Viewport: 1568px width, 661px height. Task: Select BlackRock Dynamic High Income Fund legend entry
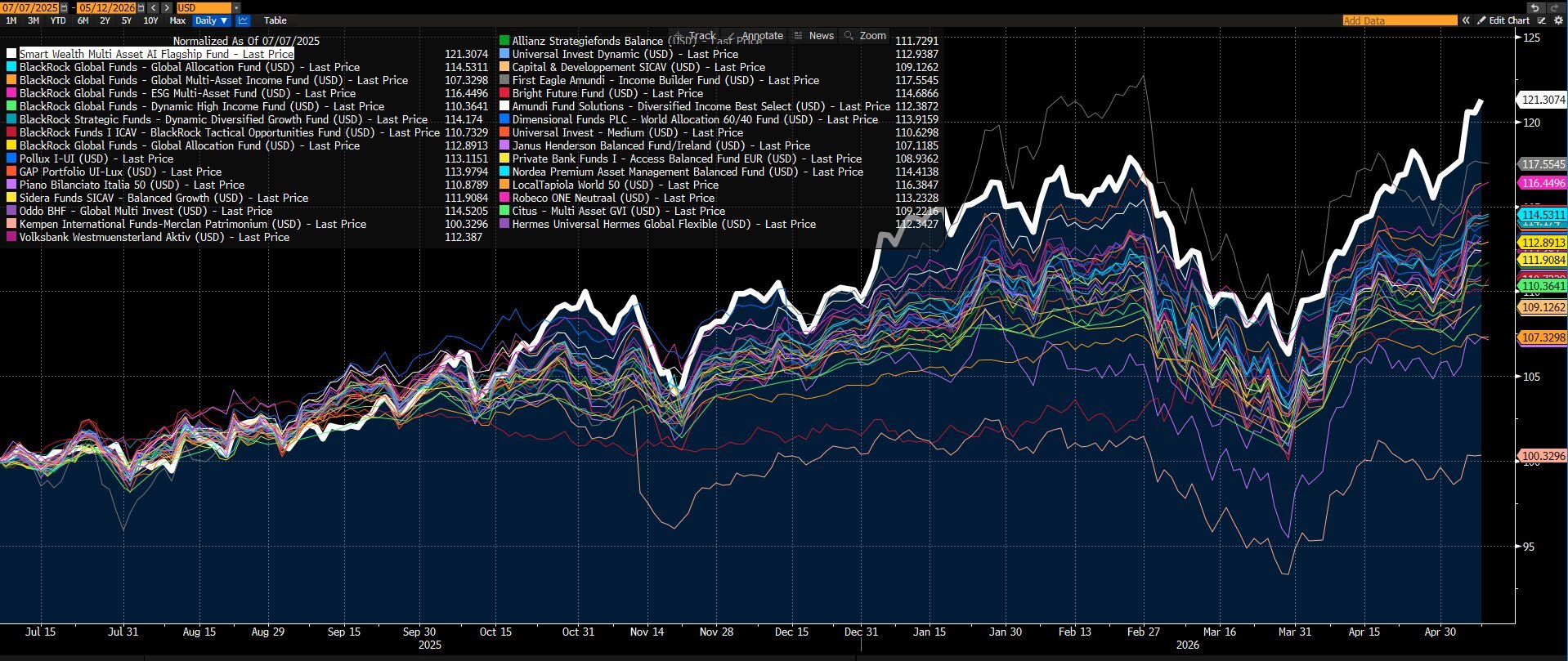click(x=202, y=106)
